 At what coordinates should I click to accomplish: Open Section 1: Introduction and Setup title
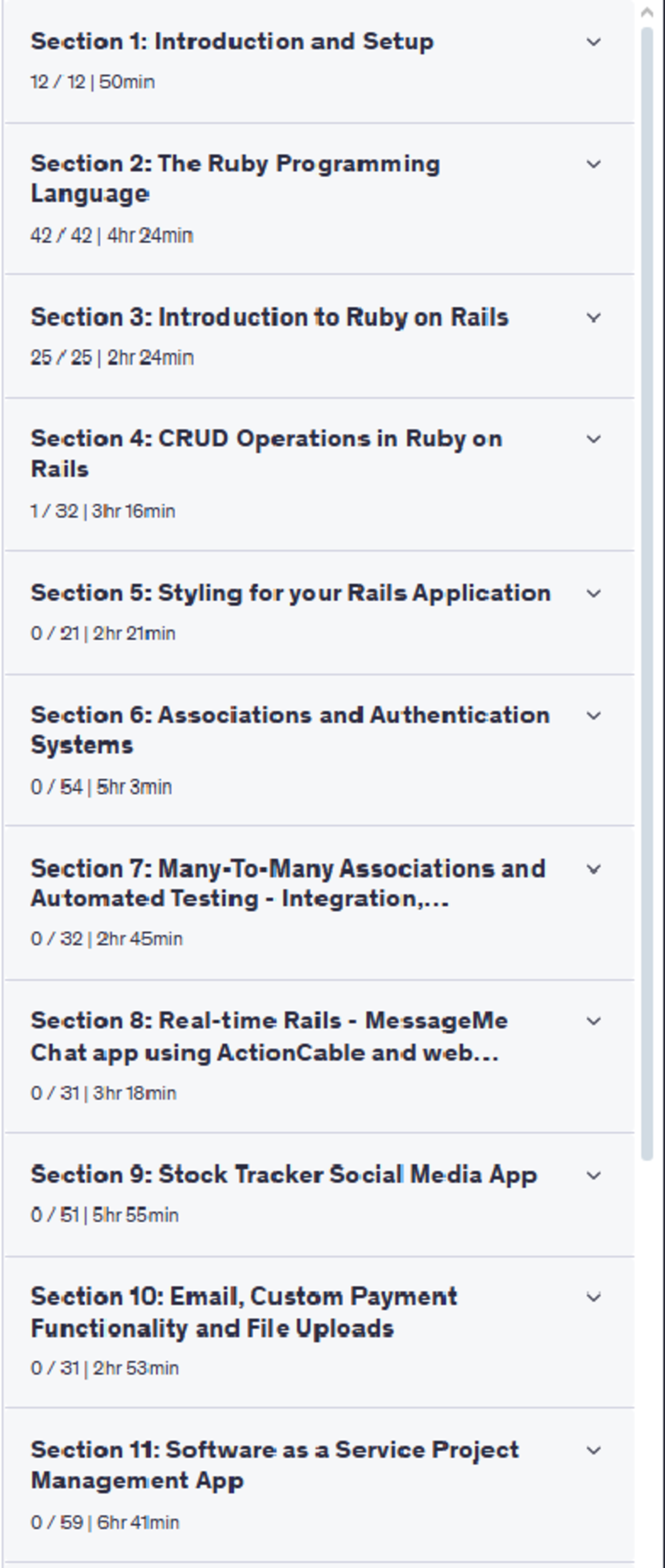pyautogui.click(x=232, y=42)
